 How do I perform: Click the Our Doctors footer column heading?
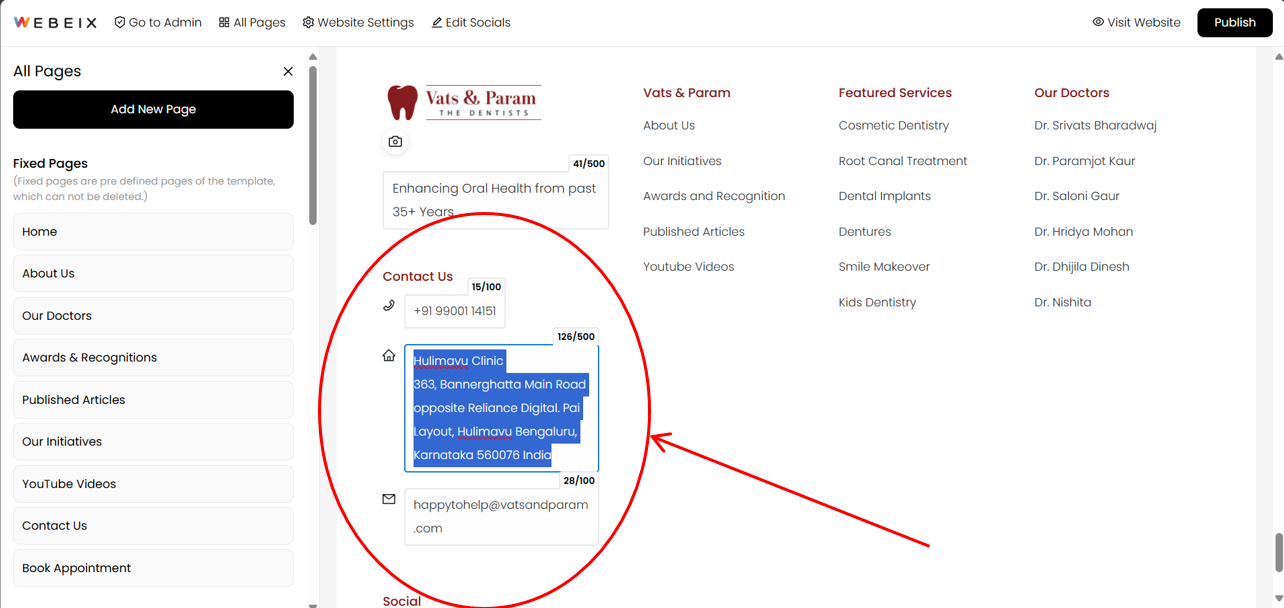[1072, 93]
